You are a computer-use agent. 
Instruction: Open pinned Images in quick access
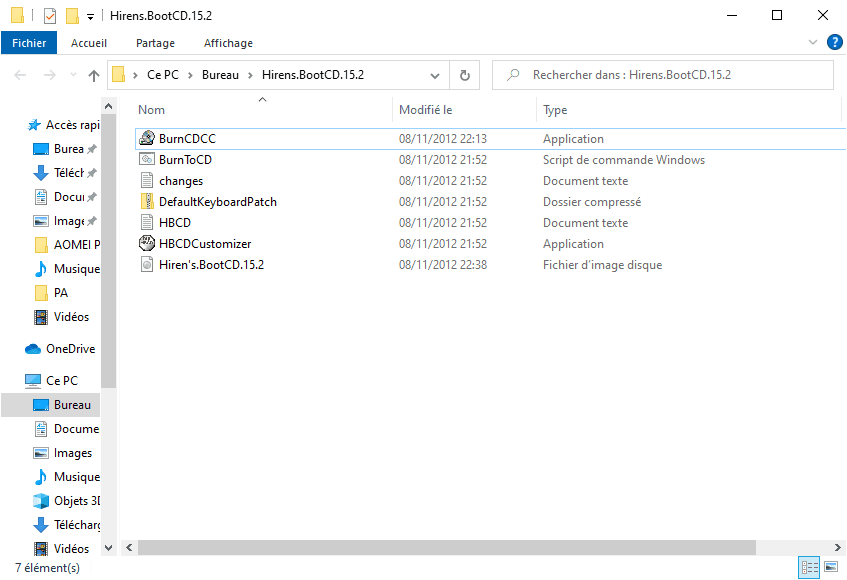[x=65, y=221]
